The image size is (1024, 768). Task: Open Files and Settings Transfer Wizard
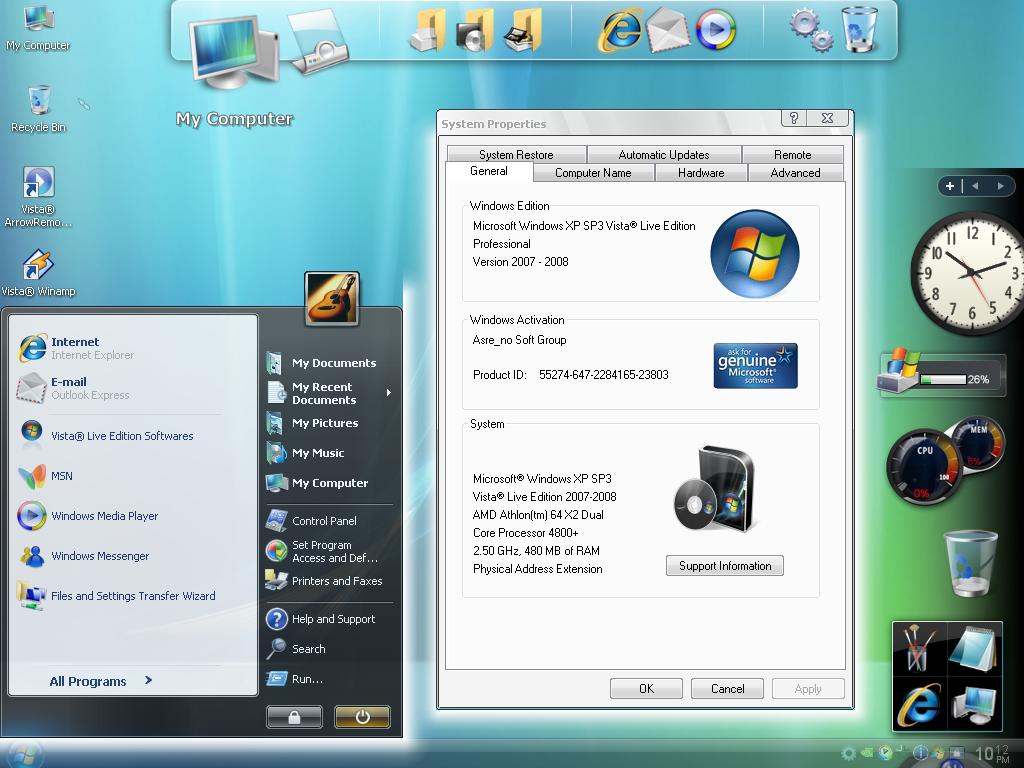pos(116,596)
